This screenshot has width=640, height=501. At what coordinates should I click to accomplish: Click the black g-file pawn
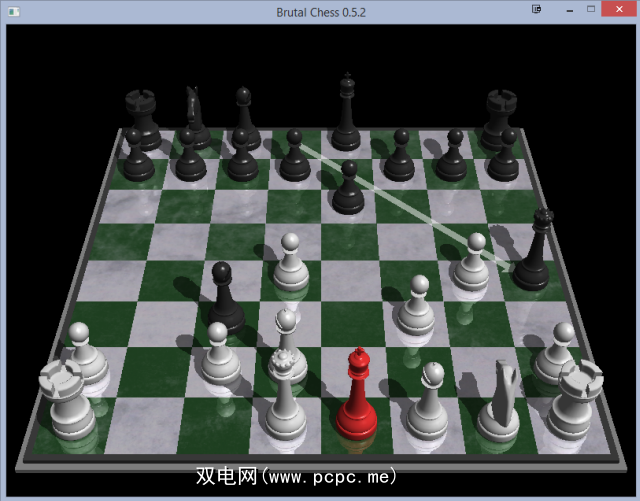click(x=452, y=155)
